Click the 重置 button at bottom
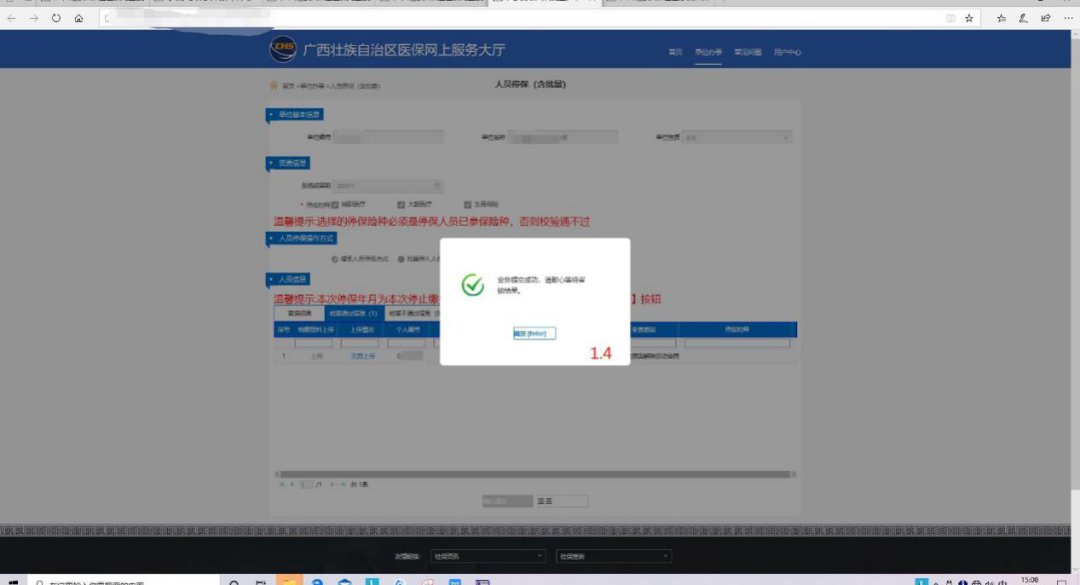Image resolution: width=1080 pixels, height=585 pixels. point(562,501)
